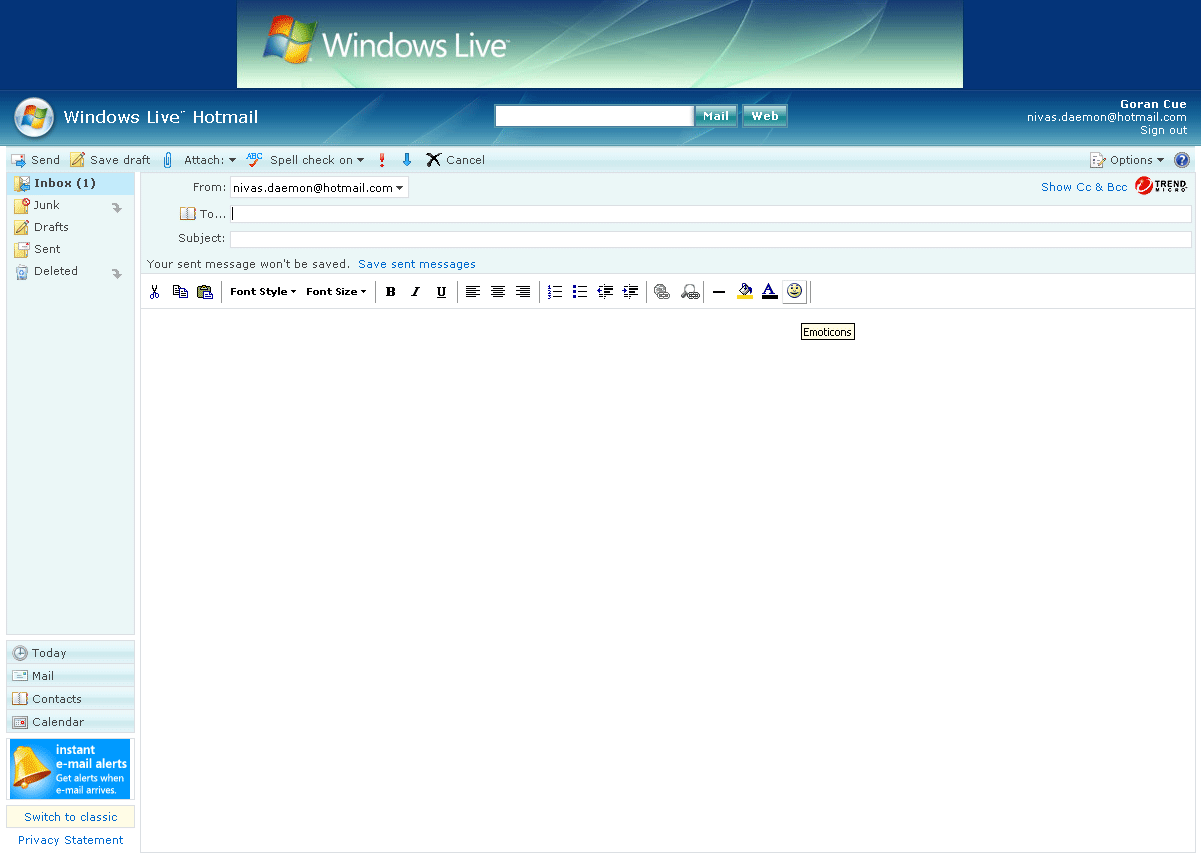Click the Subject input field
Screen dimensions: 1201x856
(x=711, y=239)
